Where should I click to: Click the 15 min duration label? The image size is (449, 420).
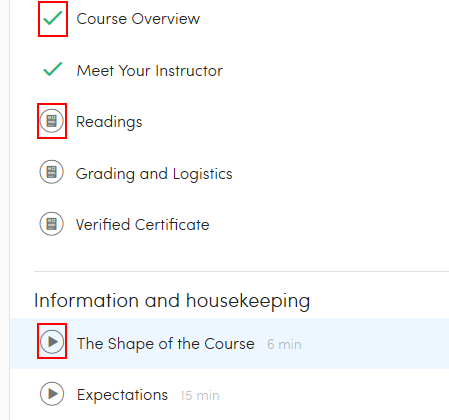click(x=200, y=396)
